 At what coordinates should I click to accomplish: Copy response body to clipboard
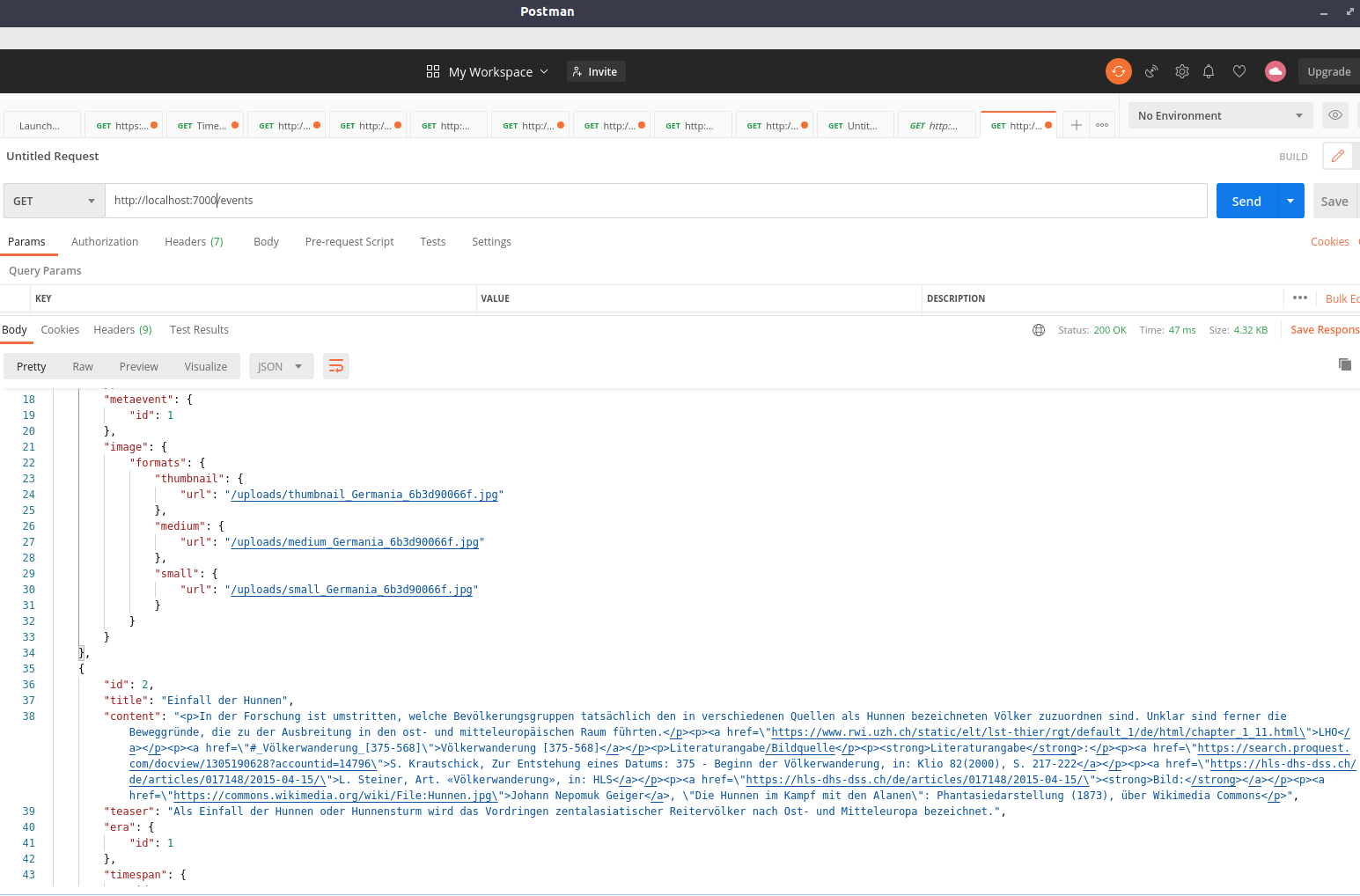coord(1345,364)
